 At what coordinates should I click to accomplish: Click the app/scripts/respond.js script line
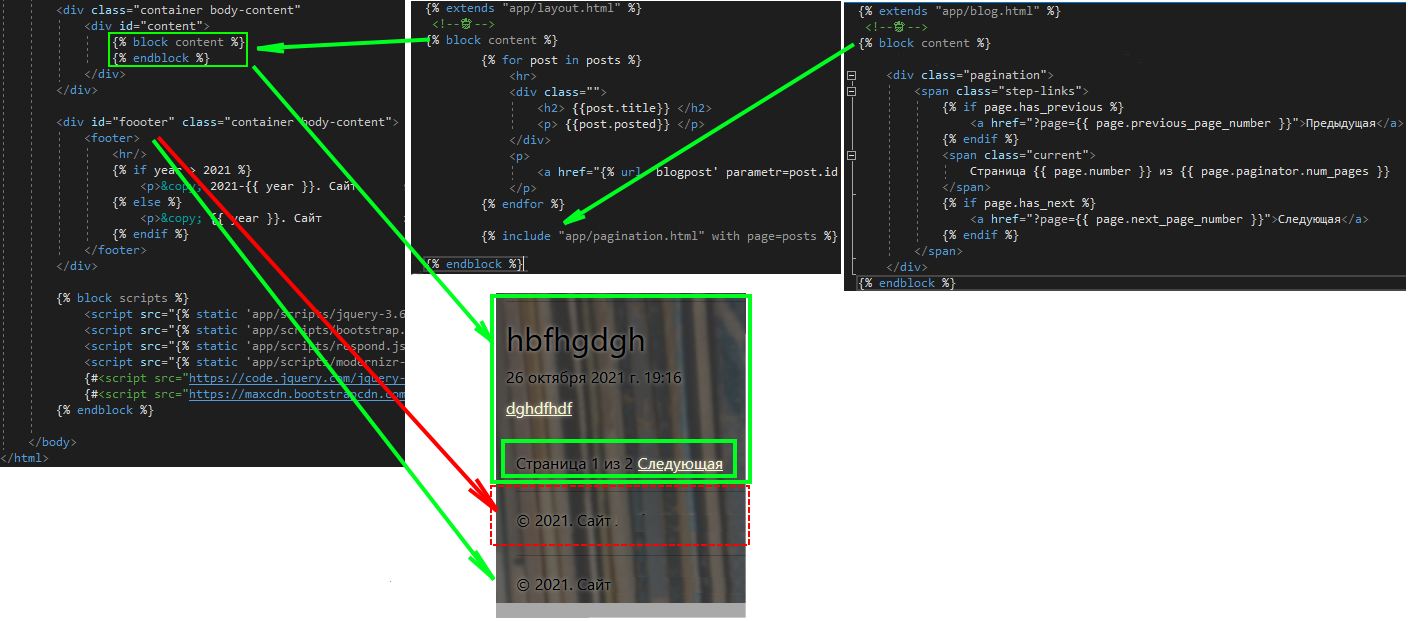[x=244, y=346]
